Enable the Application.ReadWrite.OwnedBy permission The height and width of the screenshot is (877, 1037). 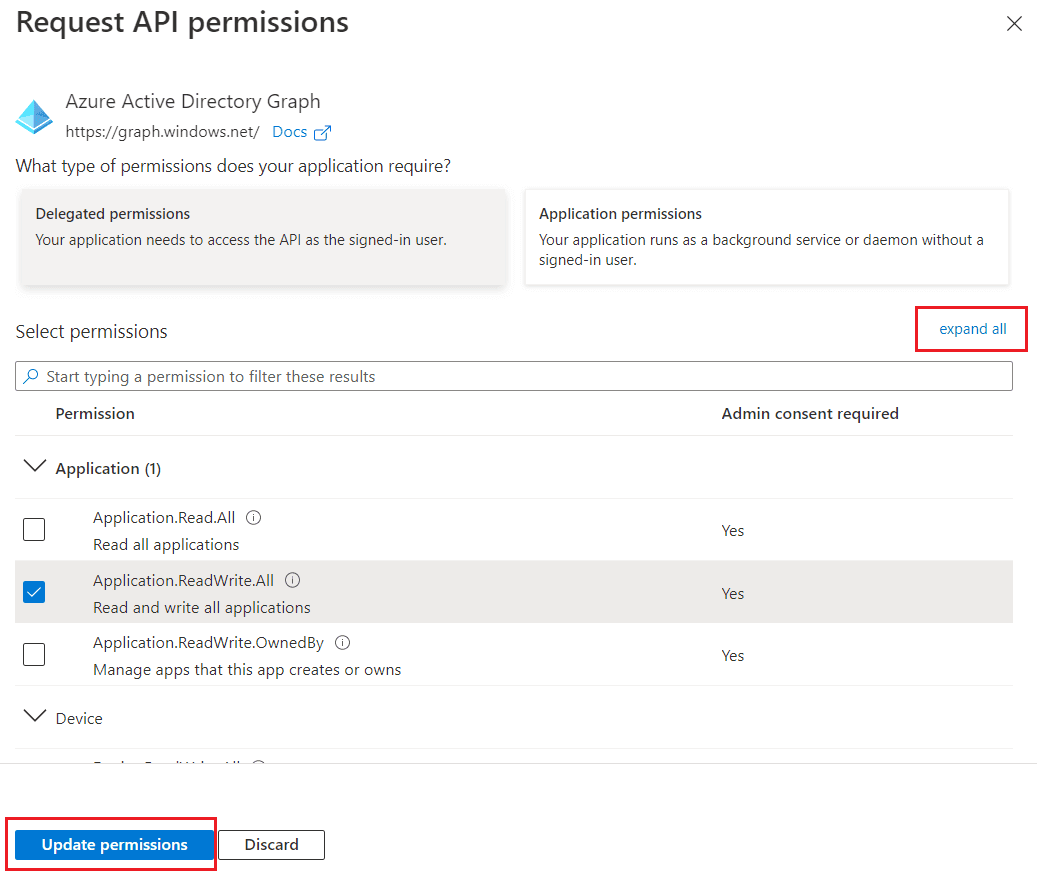click(33, 654)
